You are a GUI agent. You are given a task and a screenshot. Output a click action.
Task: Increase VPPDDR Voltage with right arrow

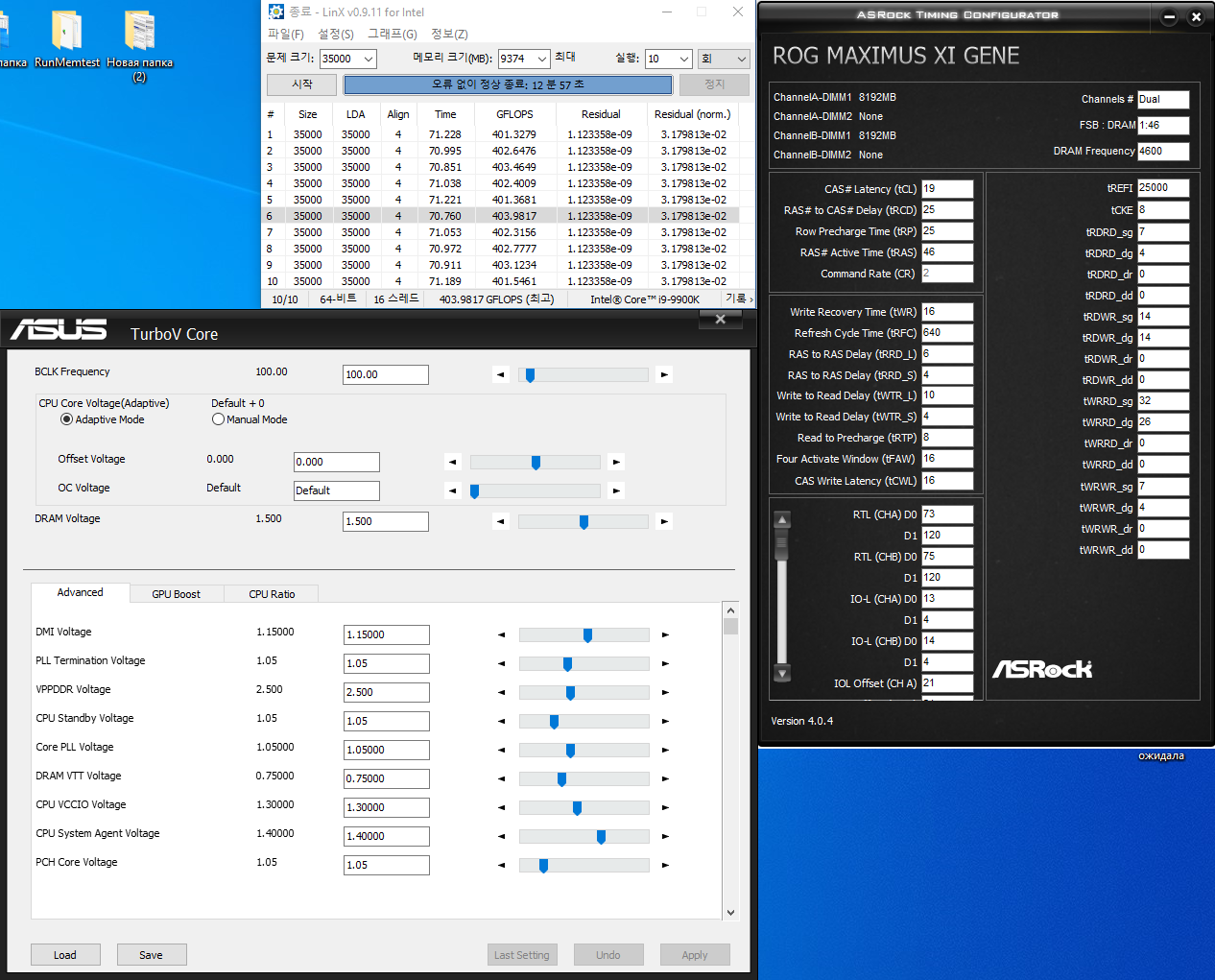pyautogui.click(x=665, y=692)
